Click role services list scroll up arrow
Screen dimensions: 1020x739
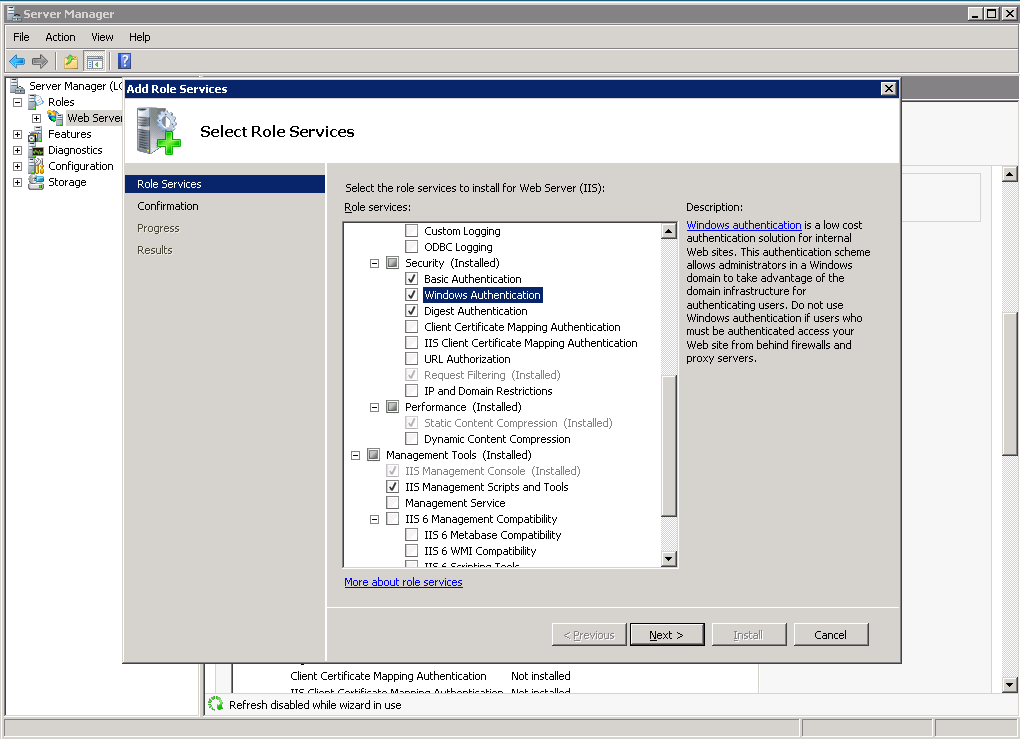point(669,231)
